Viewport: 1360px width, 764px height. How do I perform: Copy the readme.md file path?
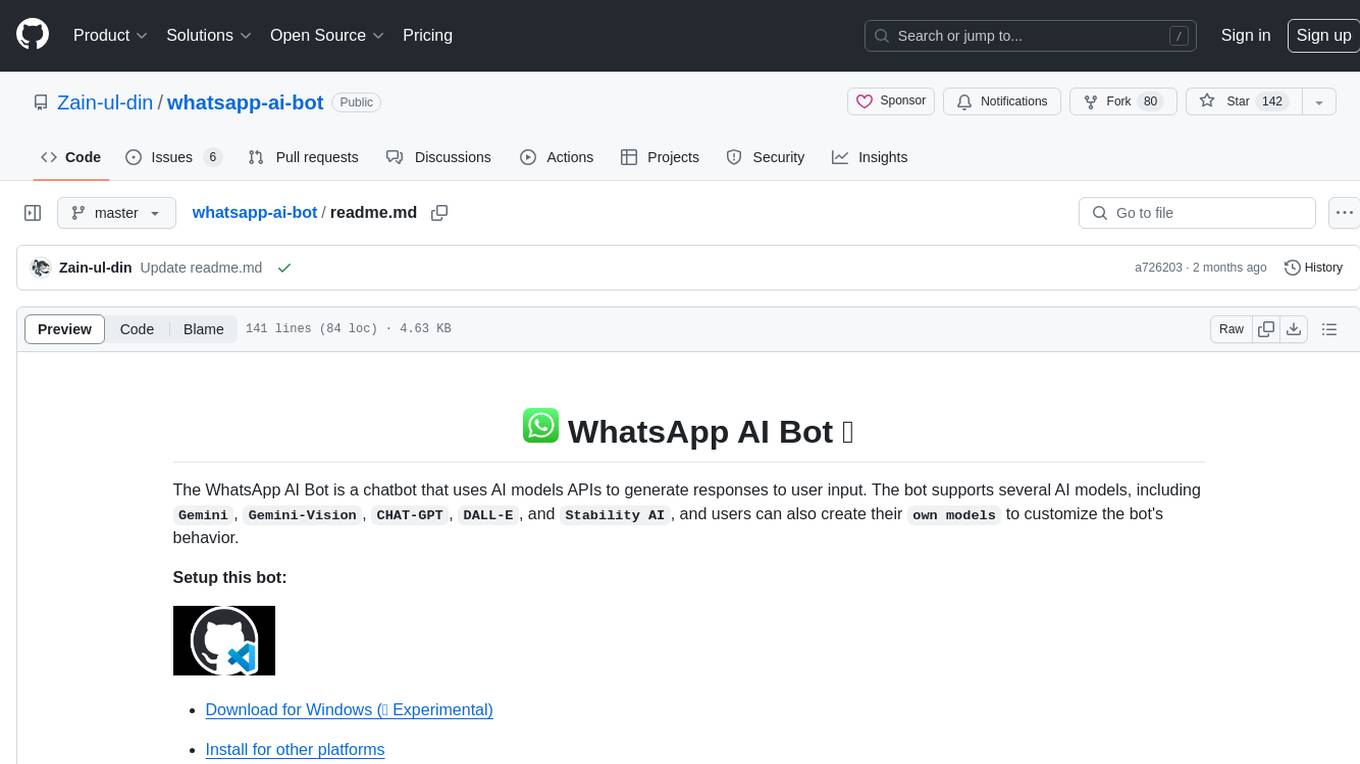coord(439,213)
